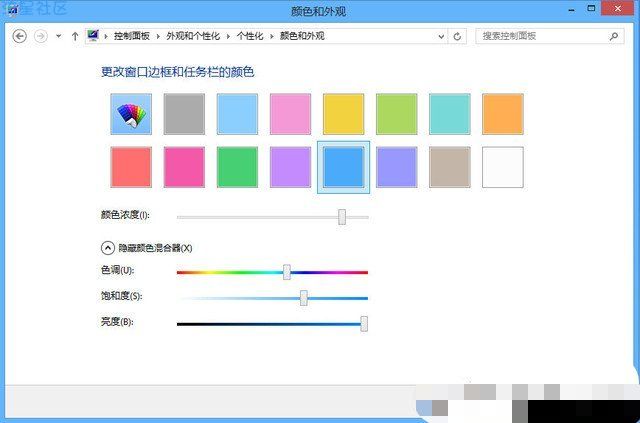Choose the light pink swatch in top row
The width and height of the screenshot is (640, 423).
click(x=290, y=114)
